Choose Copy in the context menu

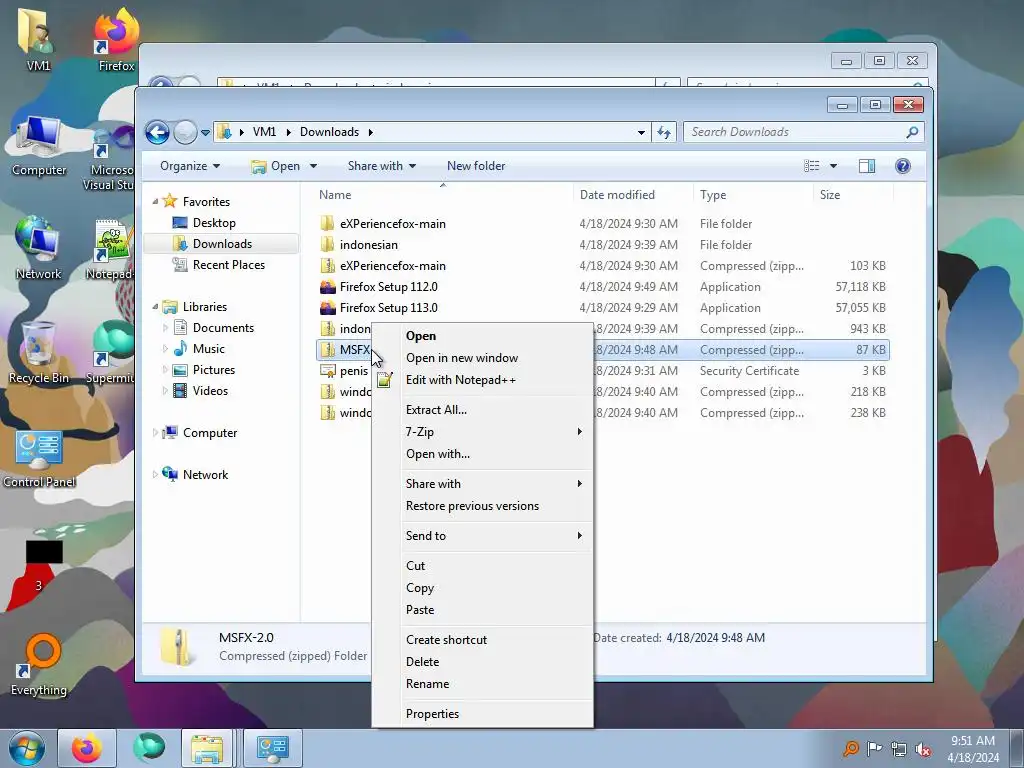[483, 588]
